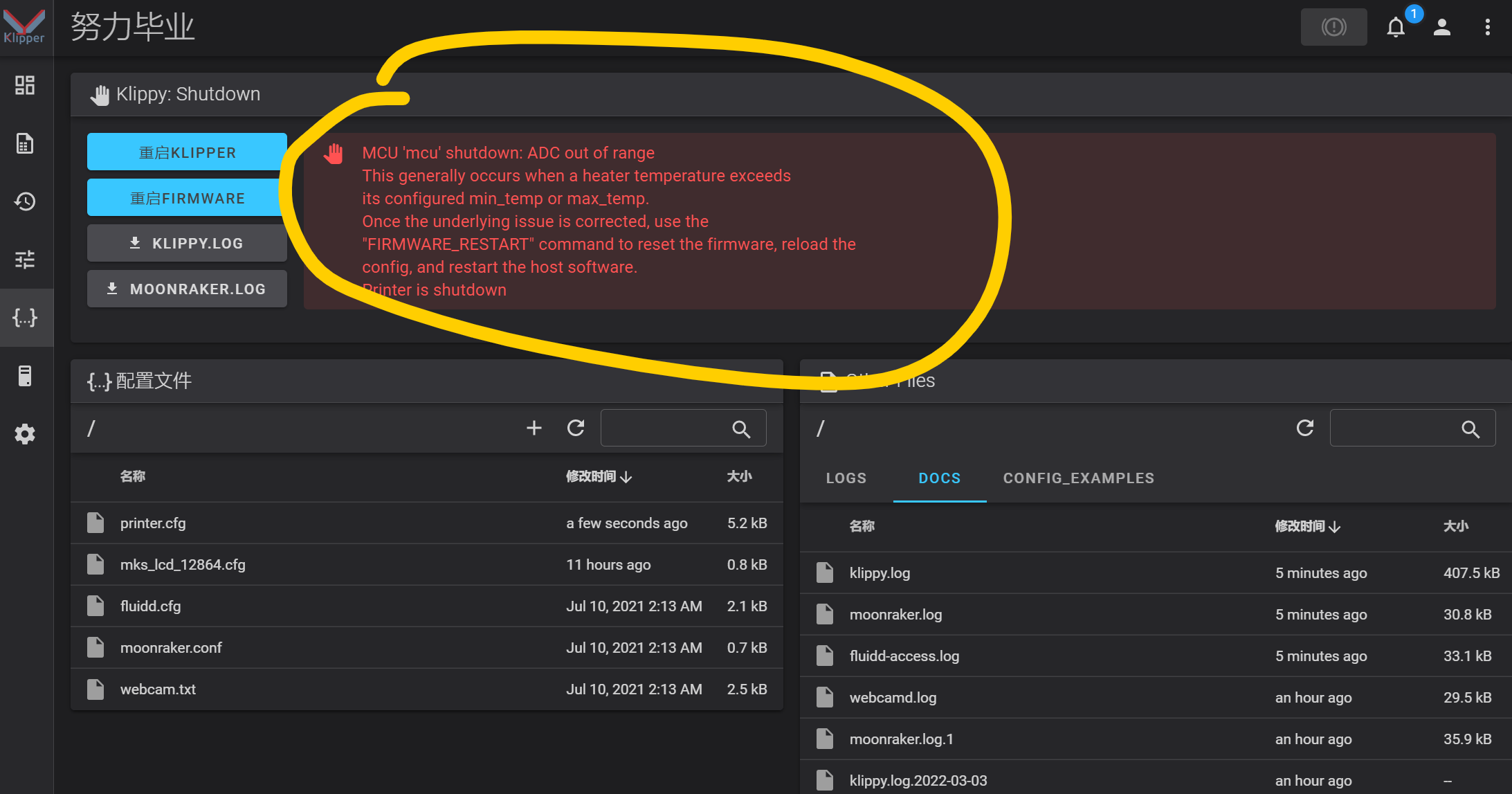Viewport: 1512px width, 794px height.
Task: Click the webcamd.log file icon
Action: [825, 697]
